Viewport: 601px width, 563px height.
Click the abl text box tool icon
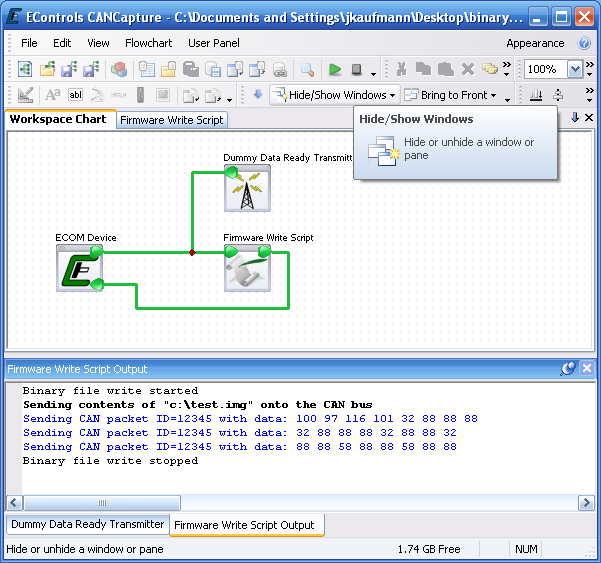pos(75,95)
